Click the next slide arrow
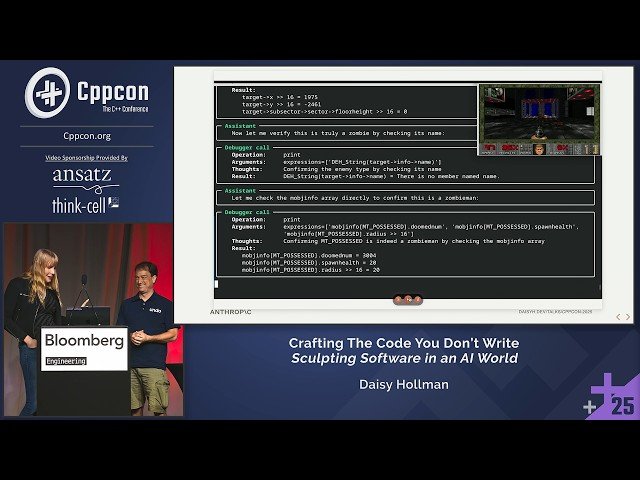The image size is (640, 480). [x=628, y=317]
